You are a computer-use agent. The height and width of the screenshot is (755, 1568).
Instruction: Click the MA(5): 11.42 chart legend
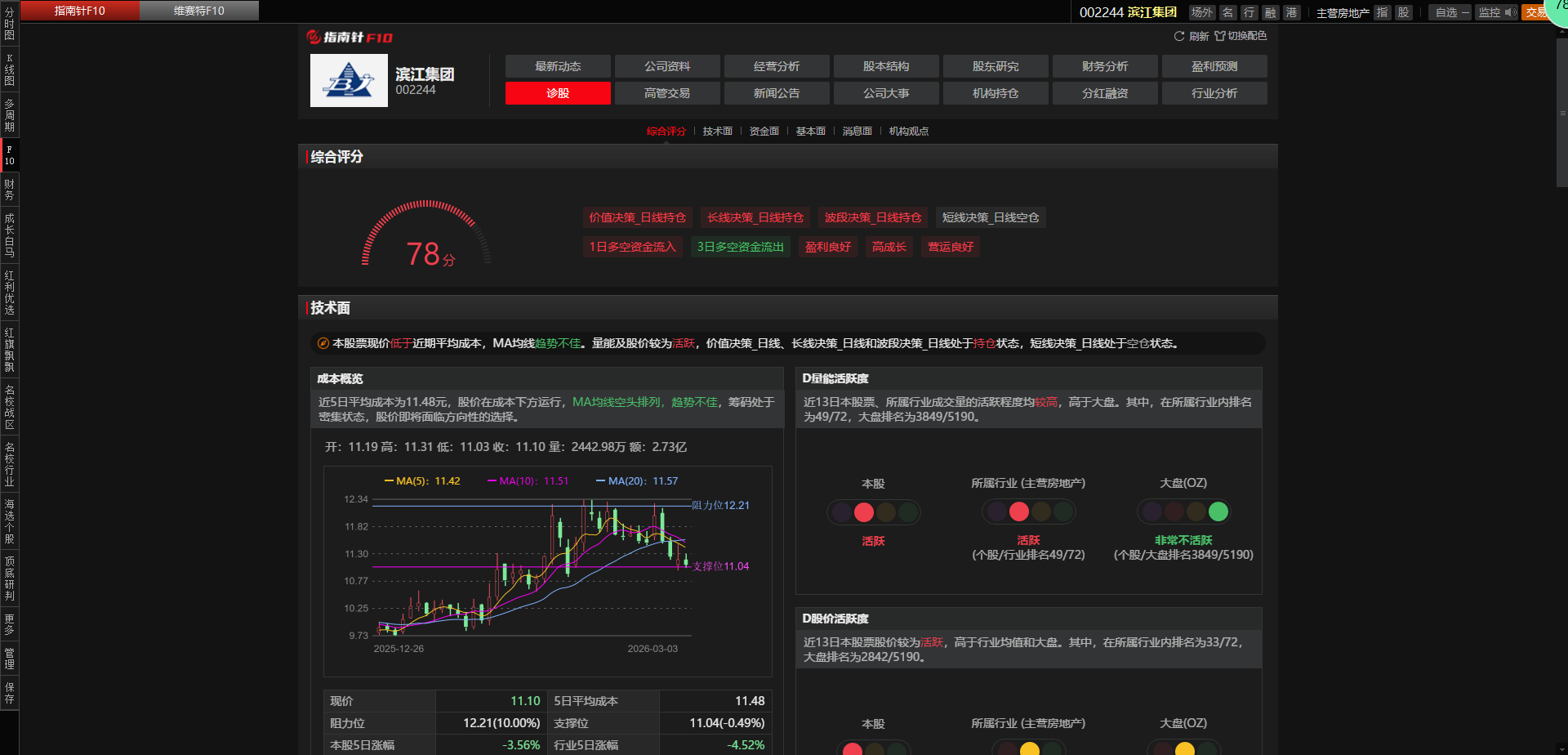(x=422, y=481)
